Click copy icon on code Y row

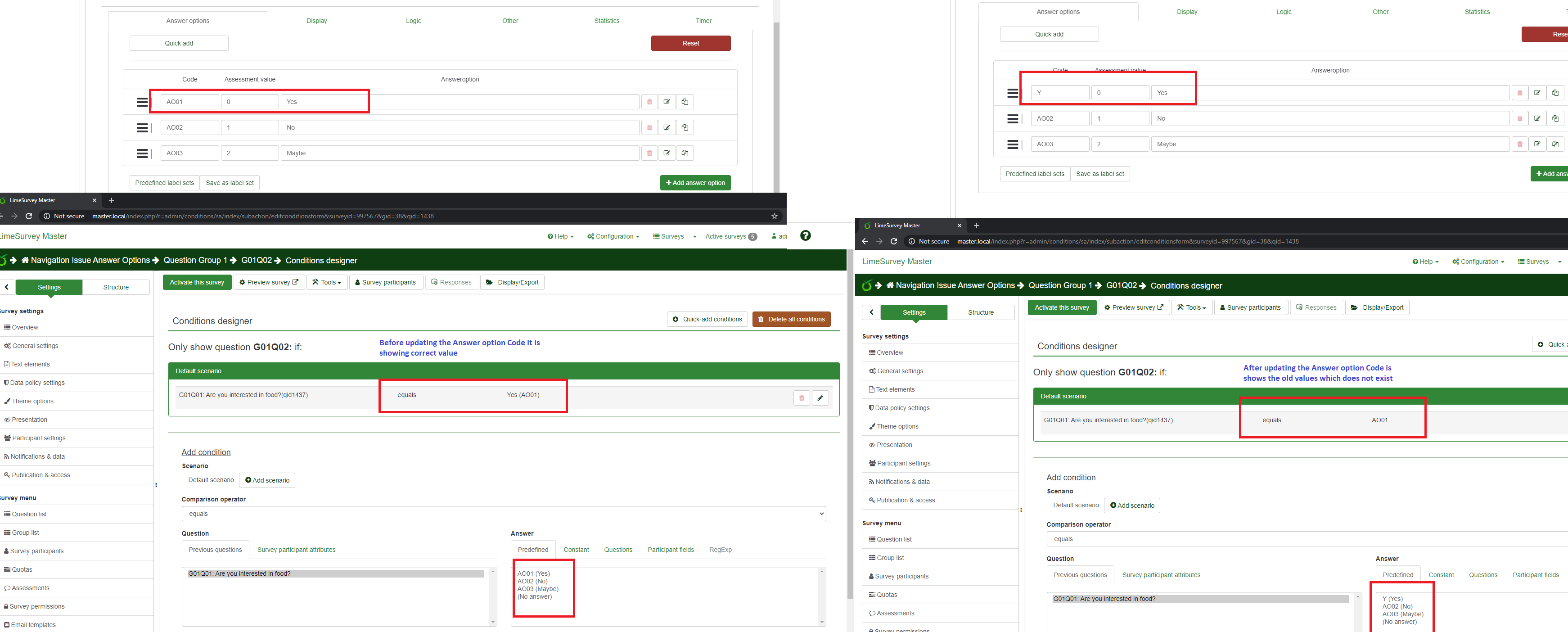tap(1555, 93)
